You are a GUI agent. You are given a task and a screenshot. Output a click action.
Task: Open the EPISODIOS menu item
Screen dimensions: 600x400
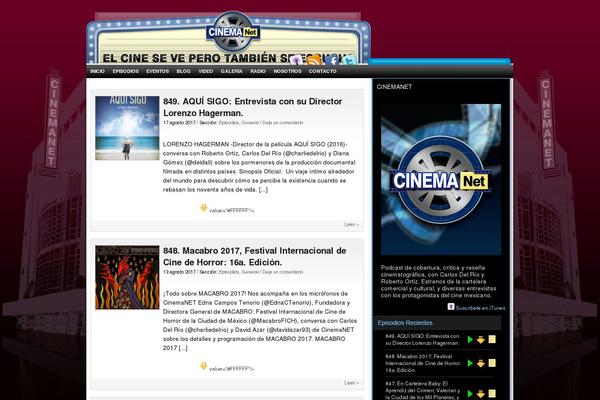126,71
